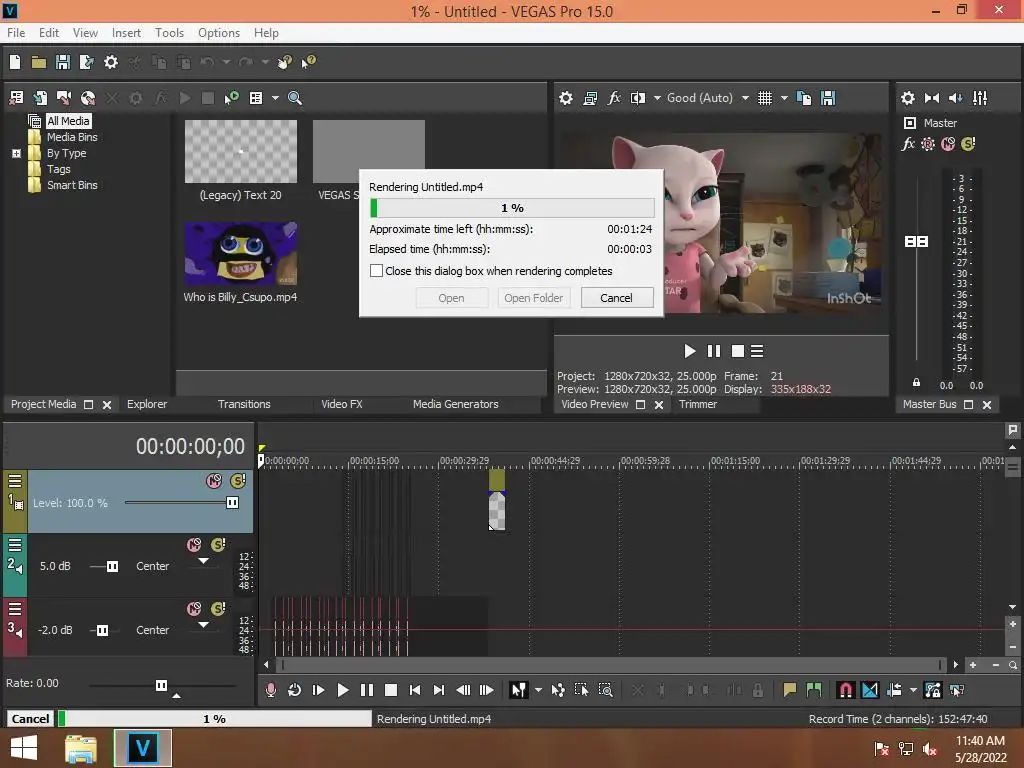Open the File menu
This screenshot has width=1024, height=768.
tap(16, 33)
